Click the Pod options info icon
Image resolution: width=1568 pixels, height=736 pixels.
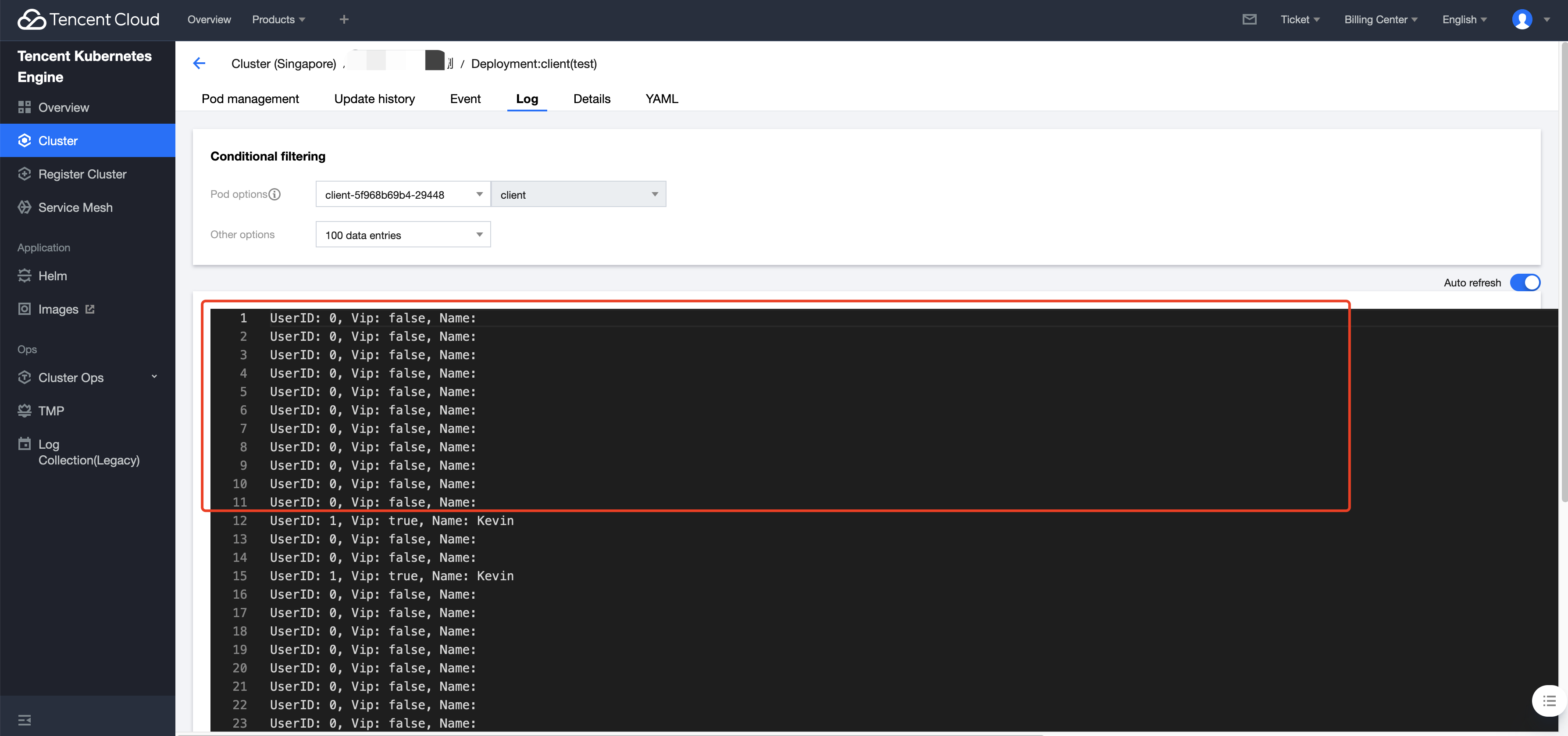pyautogui.click(x=274, y=194)
